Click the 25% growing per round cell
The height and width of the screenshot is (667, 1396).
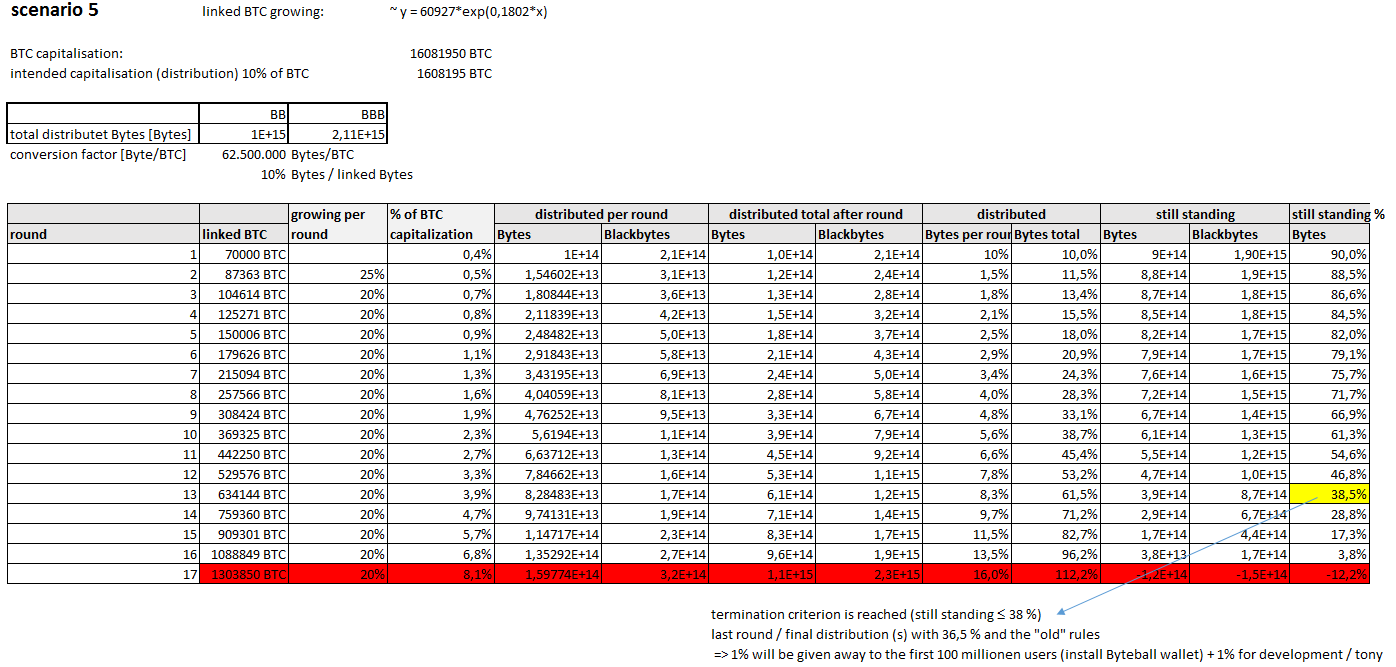pos(338,274)
